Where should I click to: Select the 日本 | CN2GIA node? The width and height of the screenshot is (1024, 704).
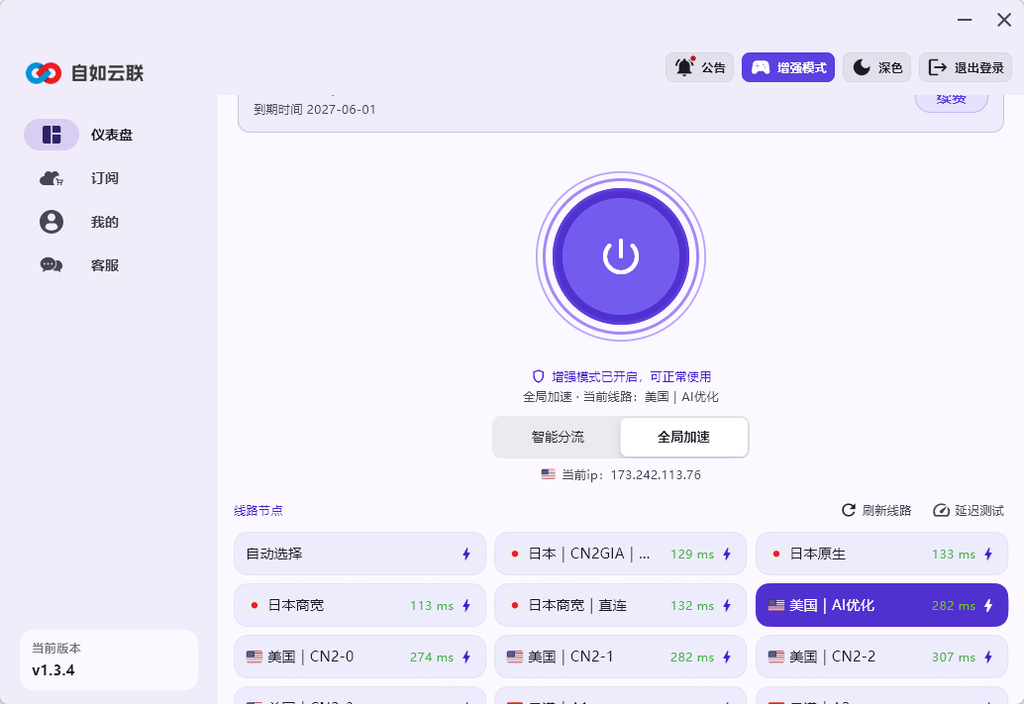click(620, 554)
